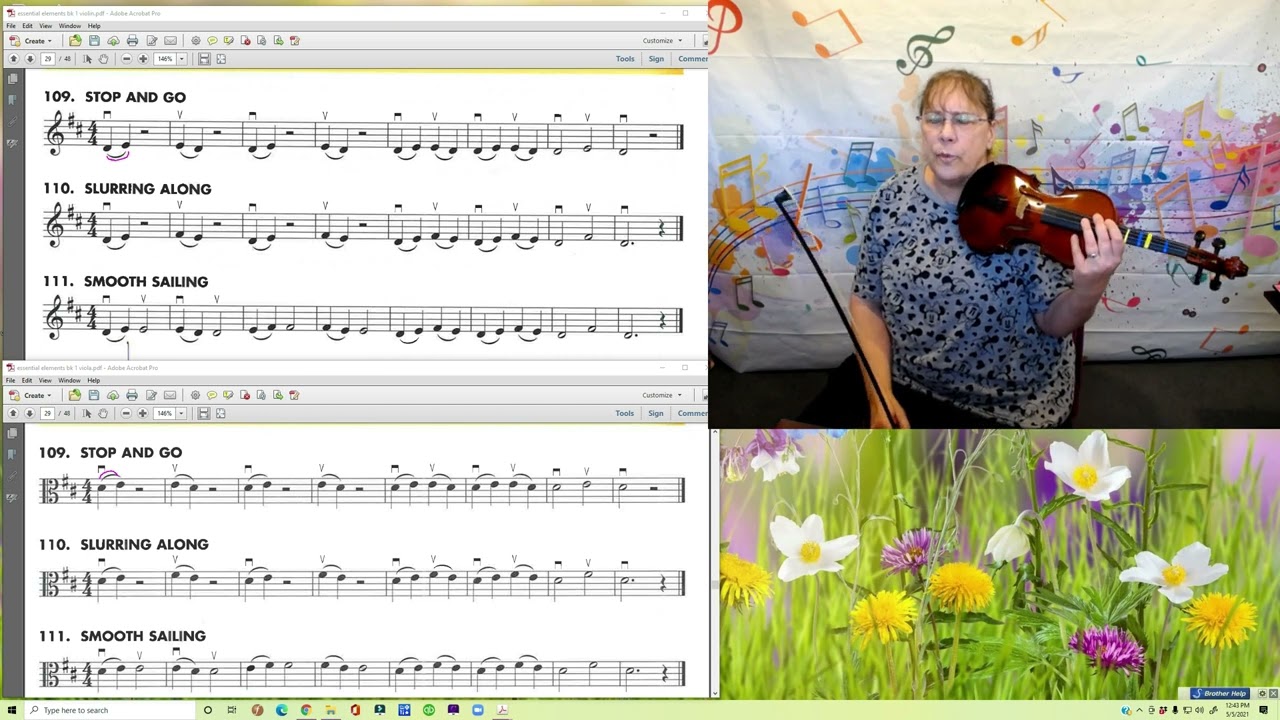Save the viola PDF using the floppy icon
This screenshot has width=1280, height=720.
click(94, 395)
